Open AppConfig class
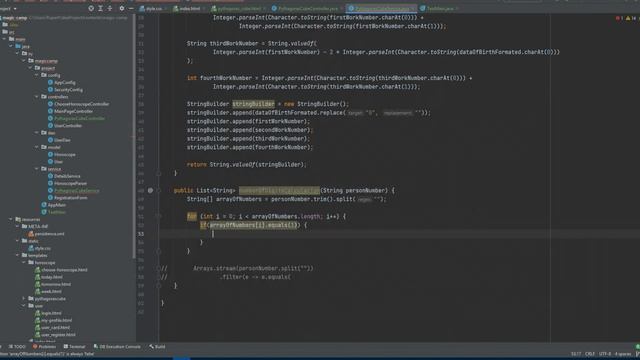Image resolution: width=640 pixels, height=360 pixels. (62, 82)
